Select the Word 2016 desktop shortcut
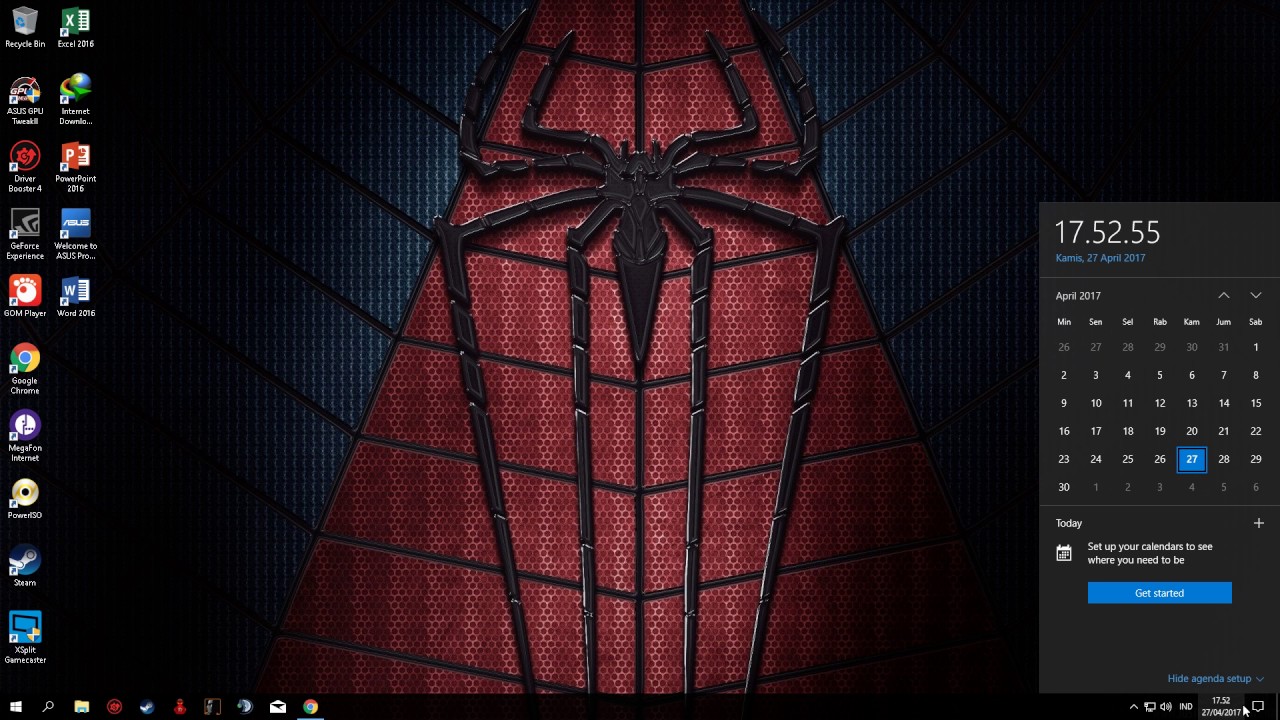 [x=76, y=296]
